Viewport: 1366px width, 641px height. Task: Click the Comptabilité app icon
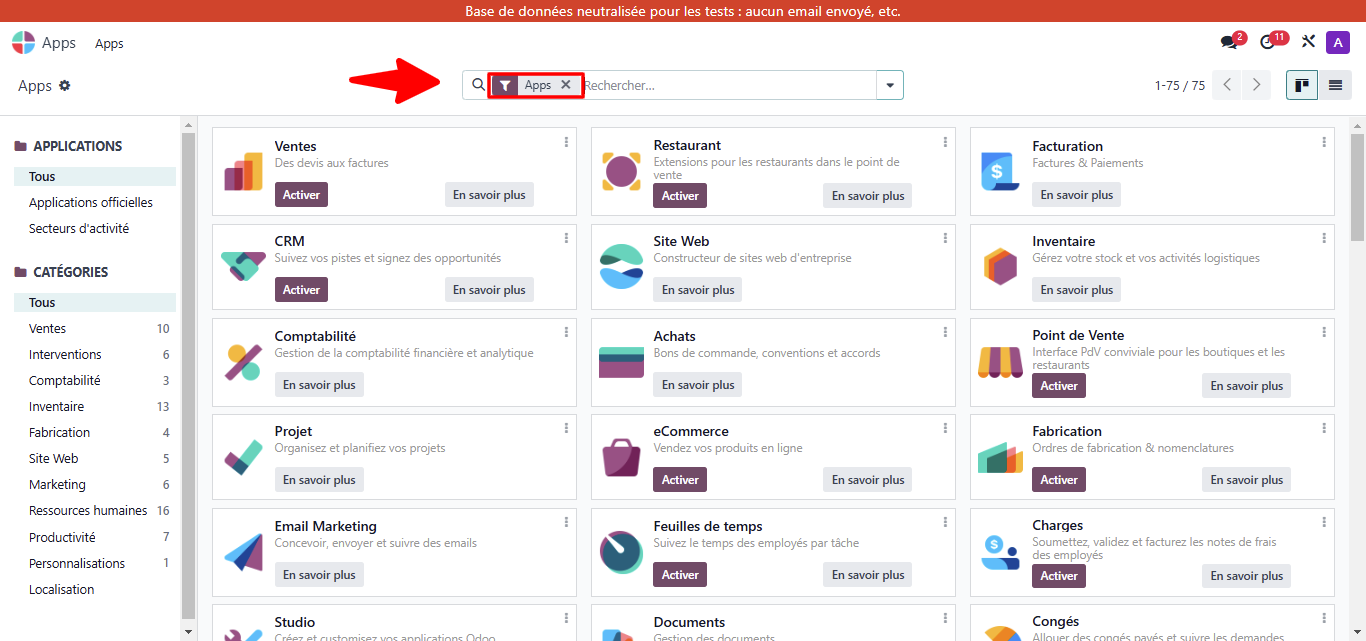[x=243, y=361]
